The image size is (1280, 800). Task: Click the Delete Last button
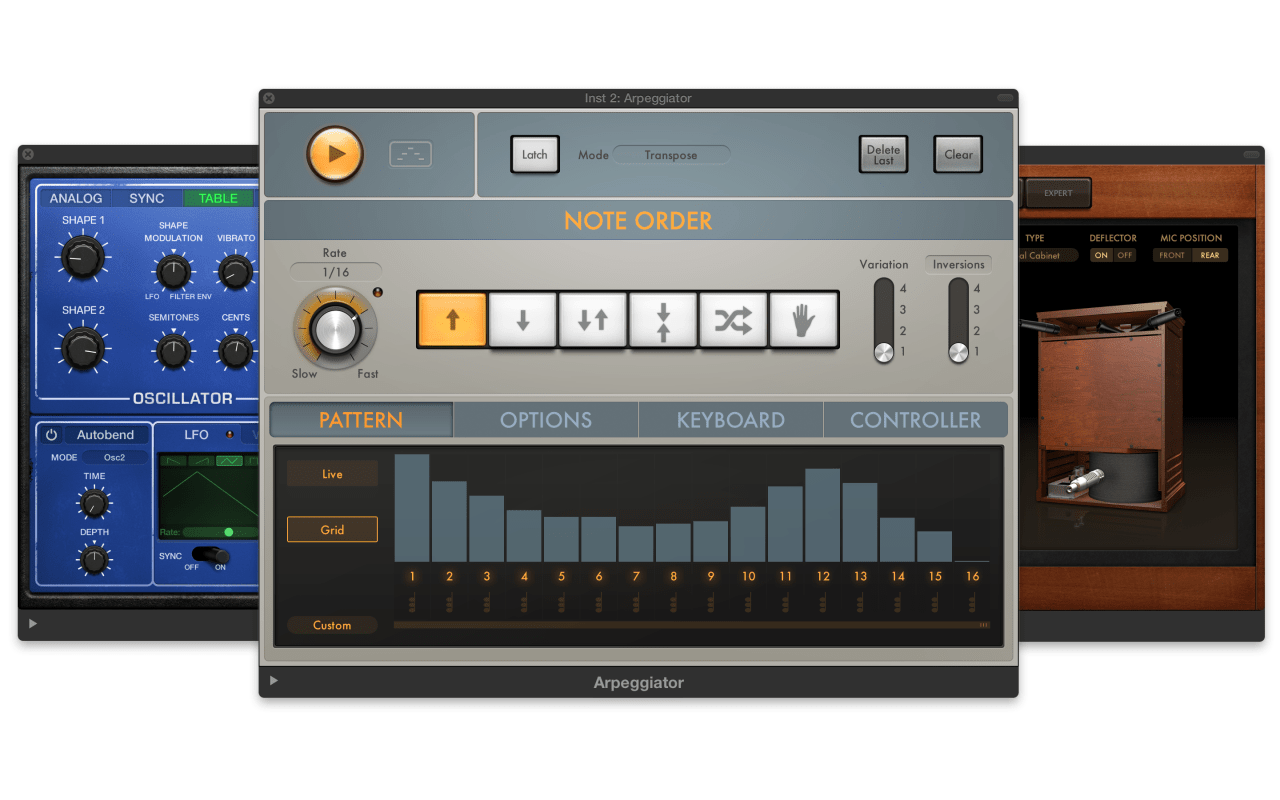click(883, 154)
